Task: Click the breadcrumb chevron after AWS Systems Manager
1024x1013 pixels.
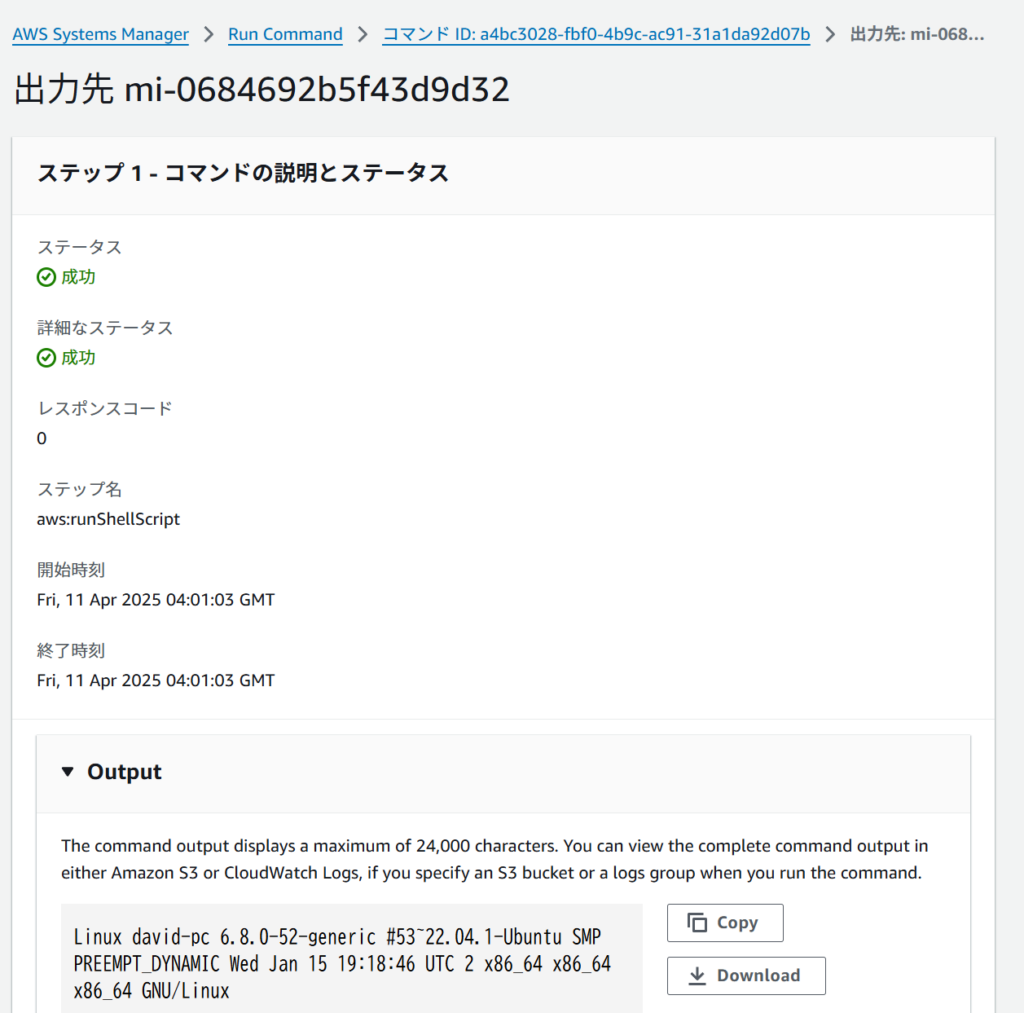Action: tap(208, 34)
